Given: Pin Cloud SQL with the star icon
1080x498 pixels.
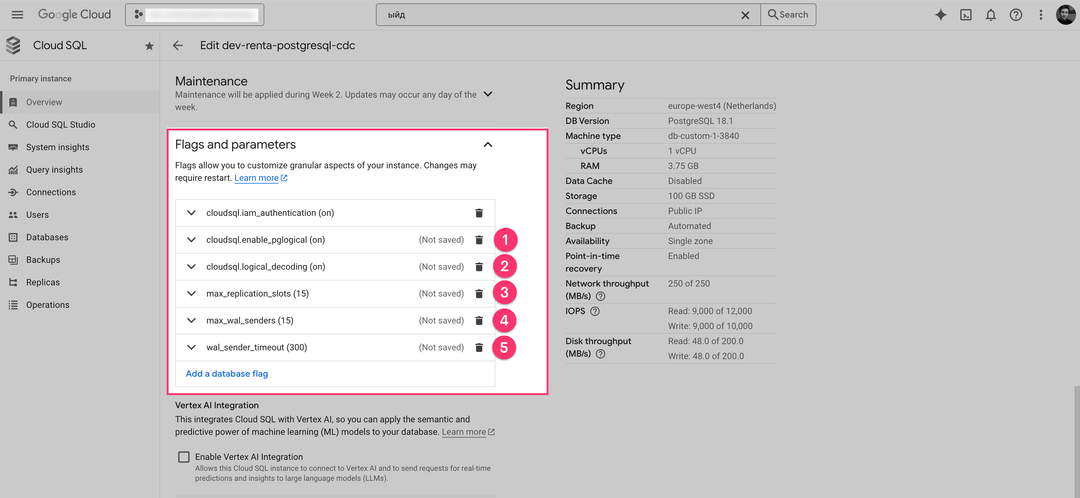Looking at the screenshot, I should [149, 46].
